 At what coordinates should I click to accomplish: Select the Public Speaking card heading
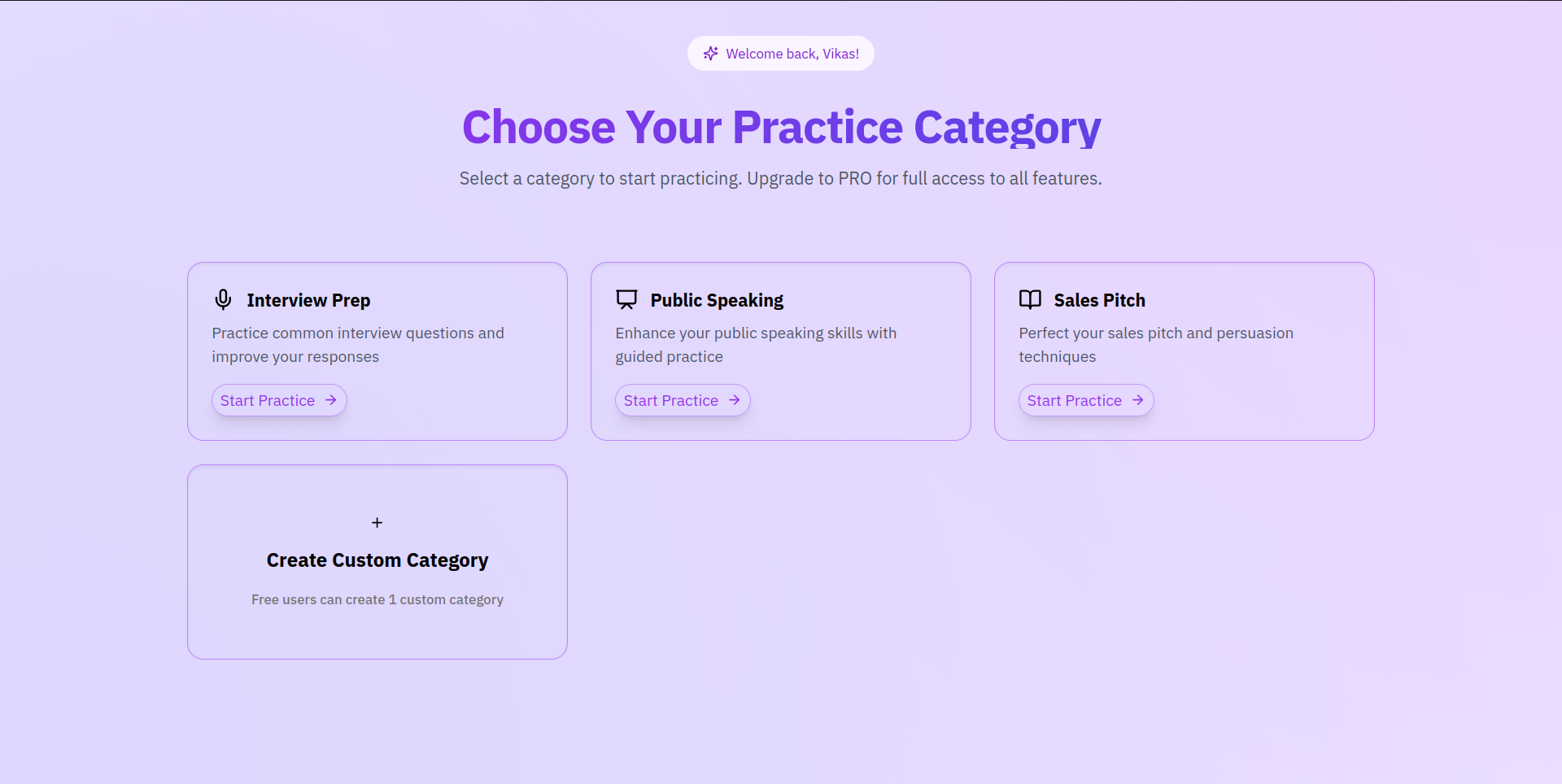[717, 300]
